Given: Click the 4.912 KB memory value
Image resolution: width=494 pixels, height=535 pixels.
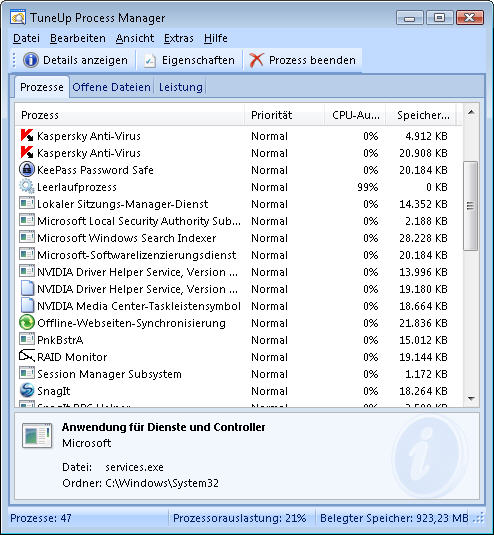Looking at the screenshot, I should click(x=426, y=136).
